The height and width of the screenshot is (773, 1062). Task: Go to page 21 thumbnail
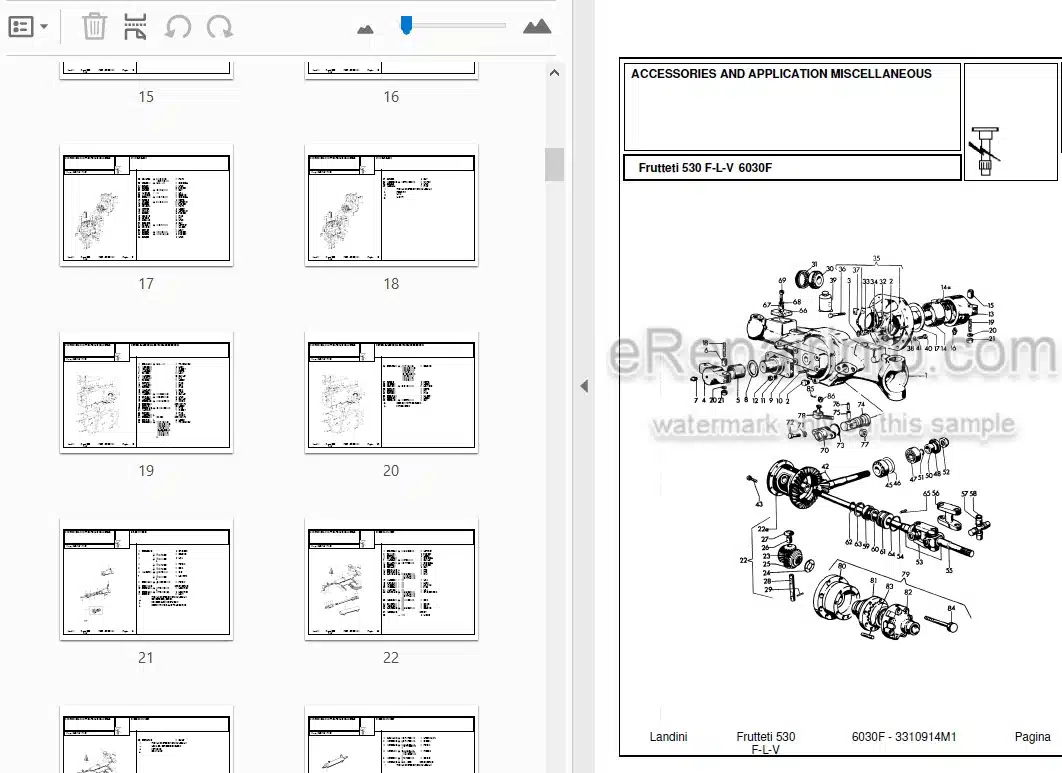click(x=146, y=579)
